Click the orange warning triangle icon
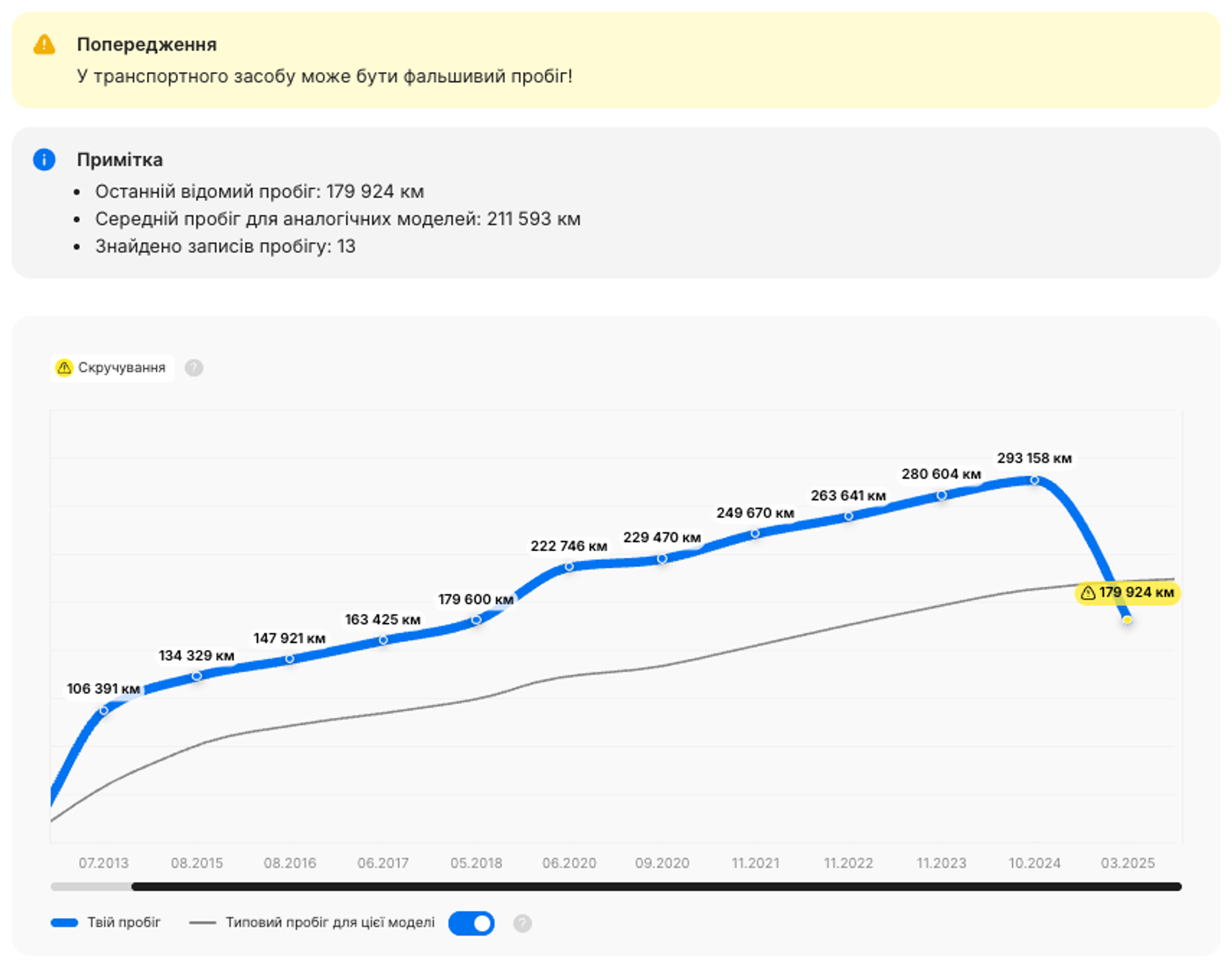 click(44, 45)
